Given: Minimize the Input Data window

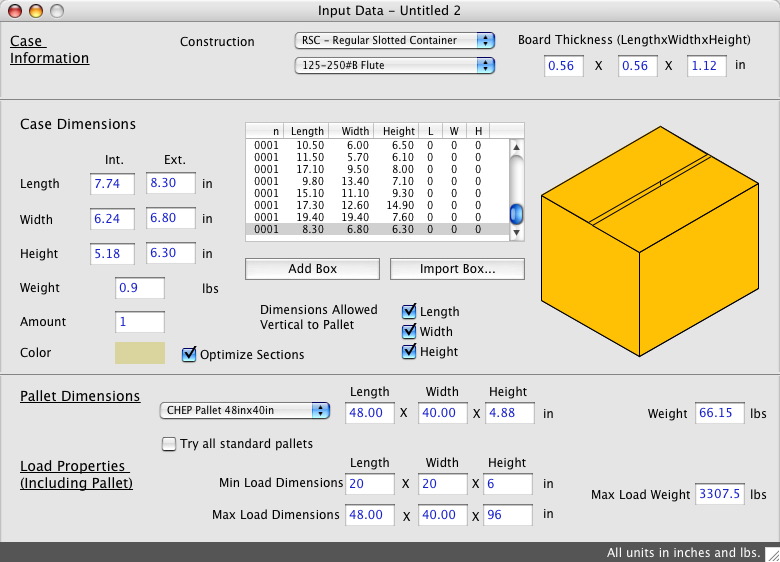Looking at the screenshot, I should tap(36, 10).
